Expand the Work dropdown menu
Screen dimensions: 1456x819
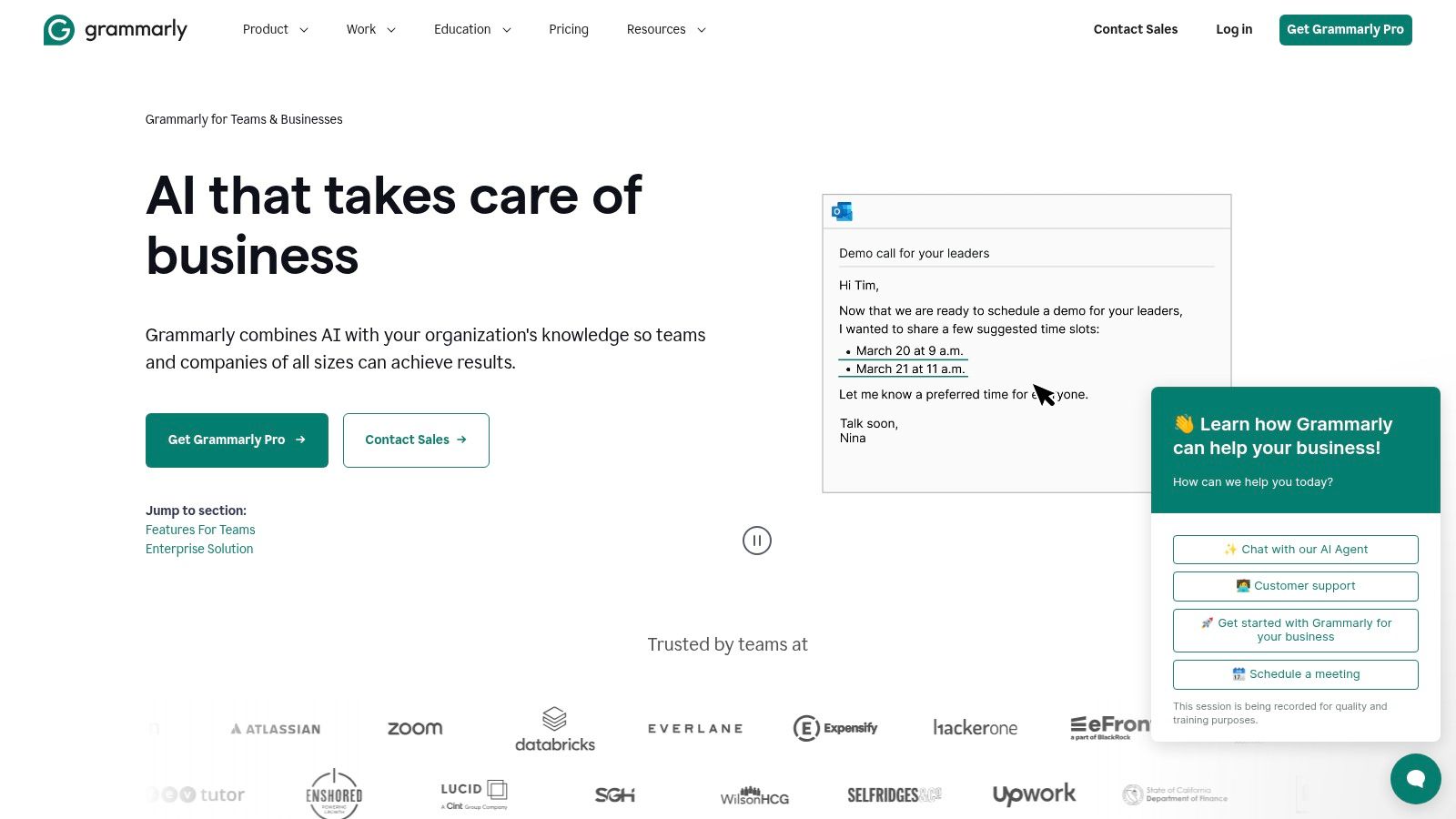click(370, 29)
